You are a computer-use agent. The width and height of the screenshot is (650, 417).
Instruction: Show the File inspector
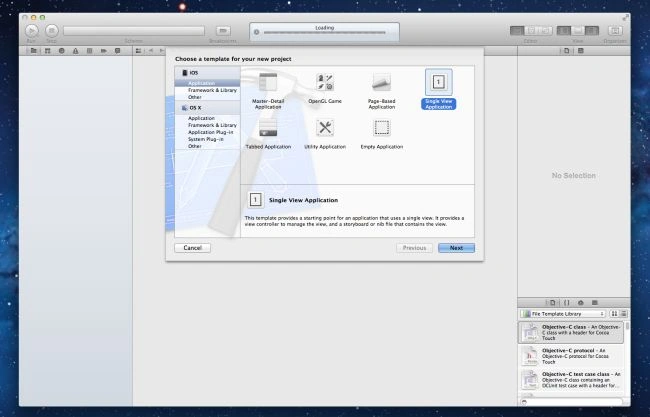[x=567, y=51]
